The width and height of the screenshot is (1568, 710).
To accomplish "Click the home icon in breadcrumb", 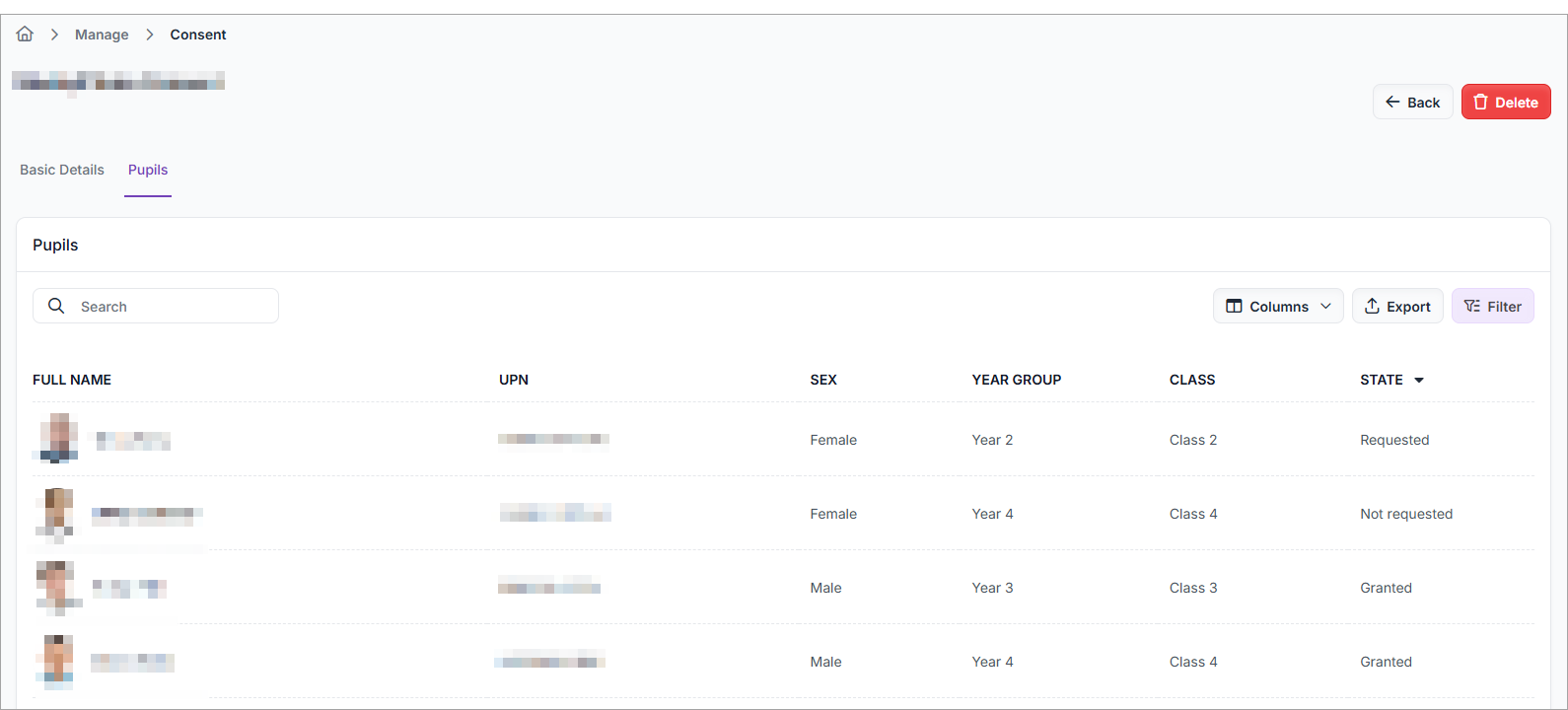I will coord(25,35).
